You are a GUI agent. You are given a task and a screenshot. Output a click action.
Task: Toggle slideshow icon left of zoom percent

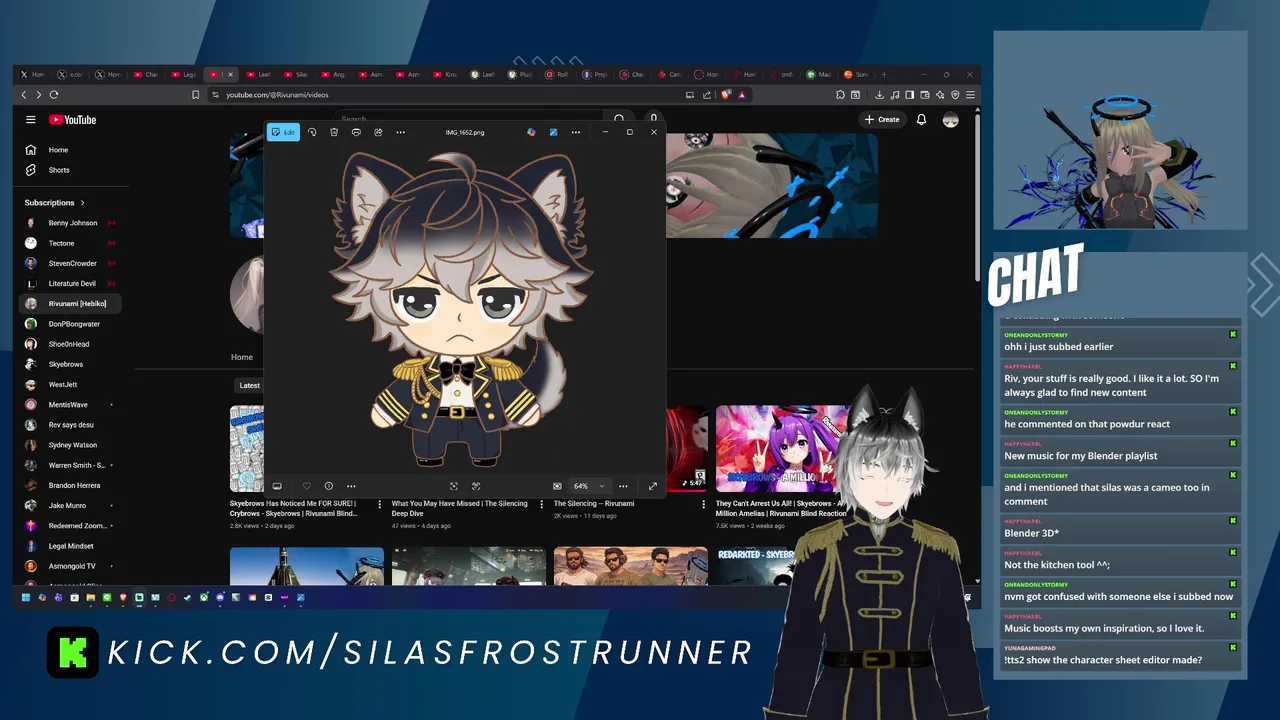pos(557,486)
